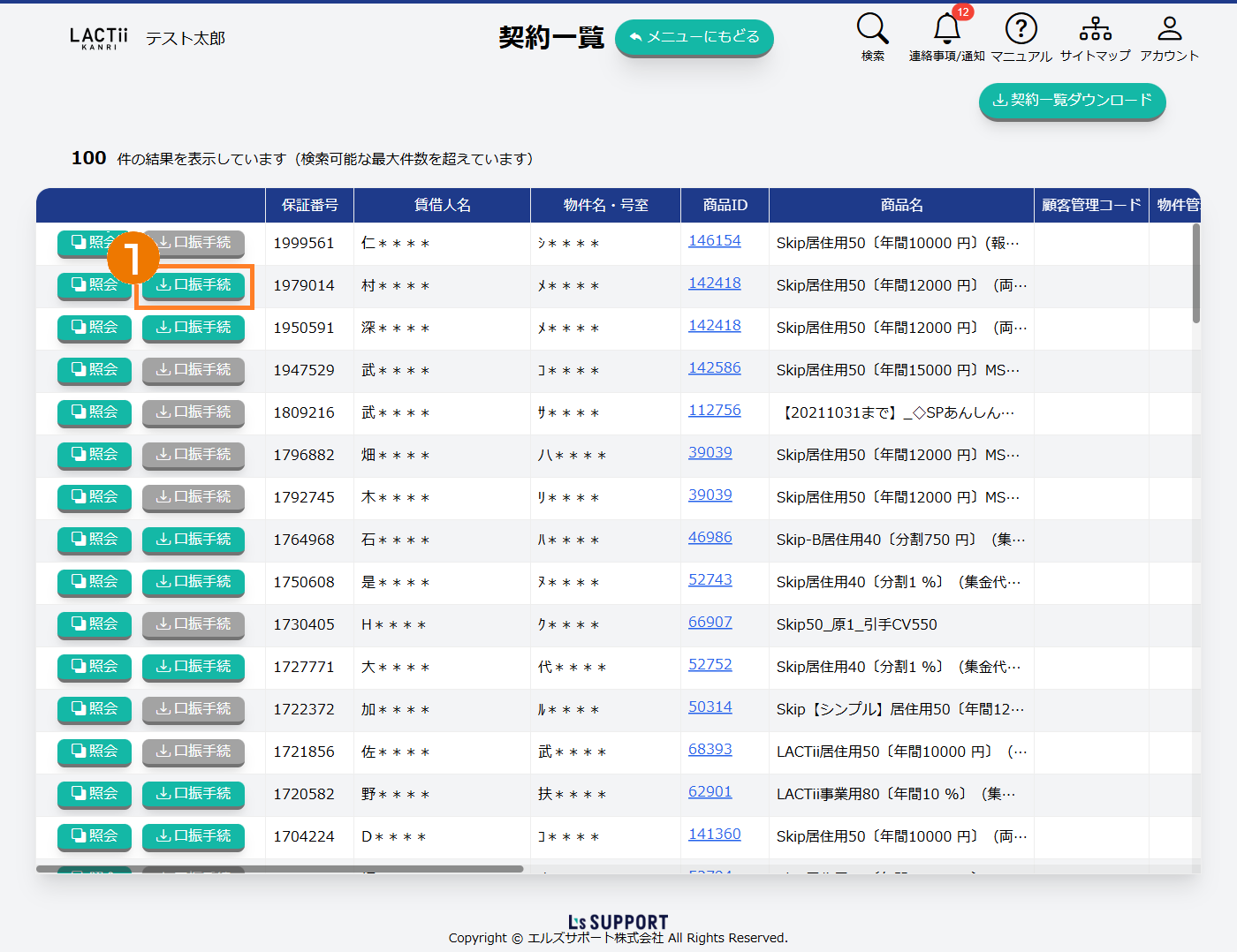This screenshot has width=1237, height=952.
Task: Click the 保証番号 column header
Action: pos(309,205)
